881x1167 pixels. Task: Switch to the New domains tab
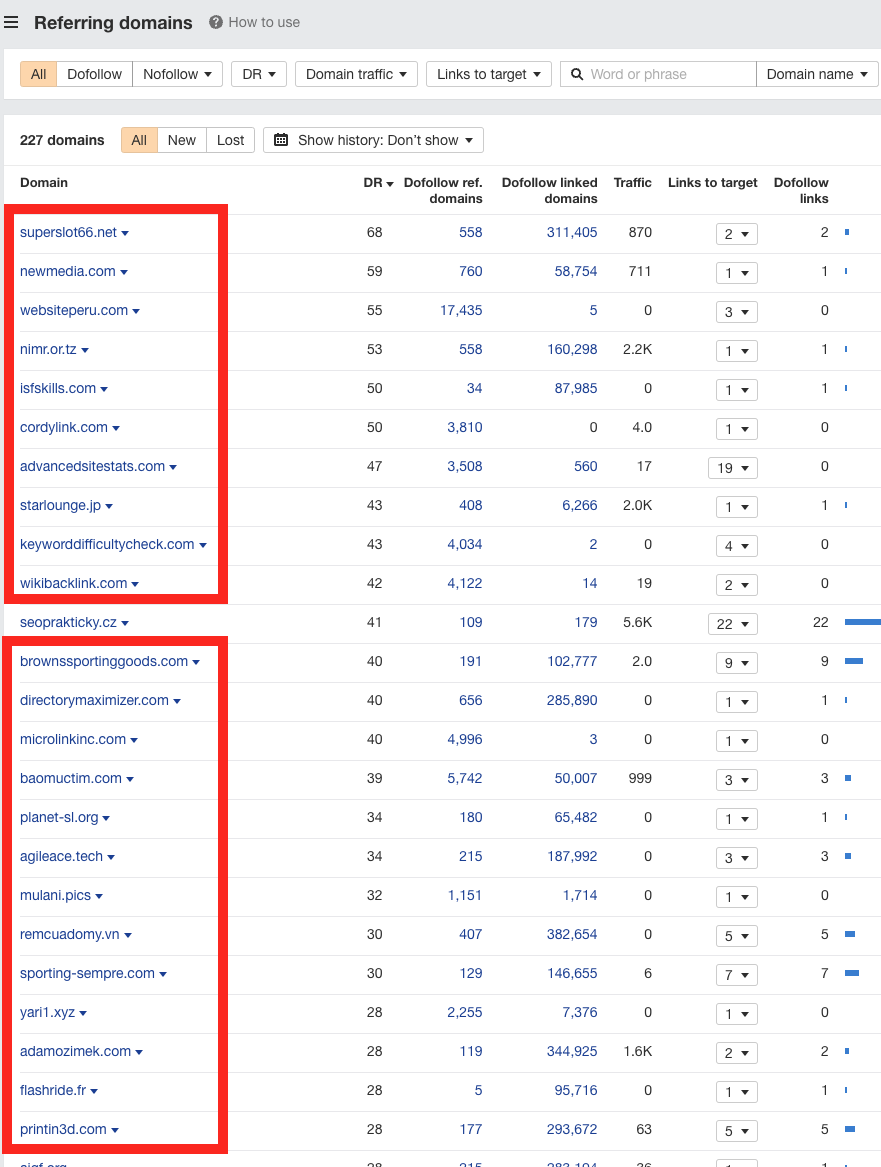pyautogui.click(x=182, y=140)
